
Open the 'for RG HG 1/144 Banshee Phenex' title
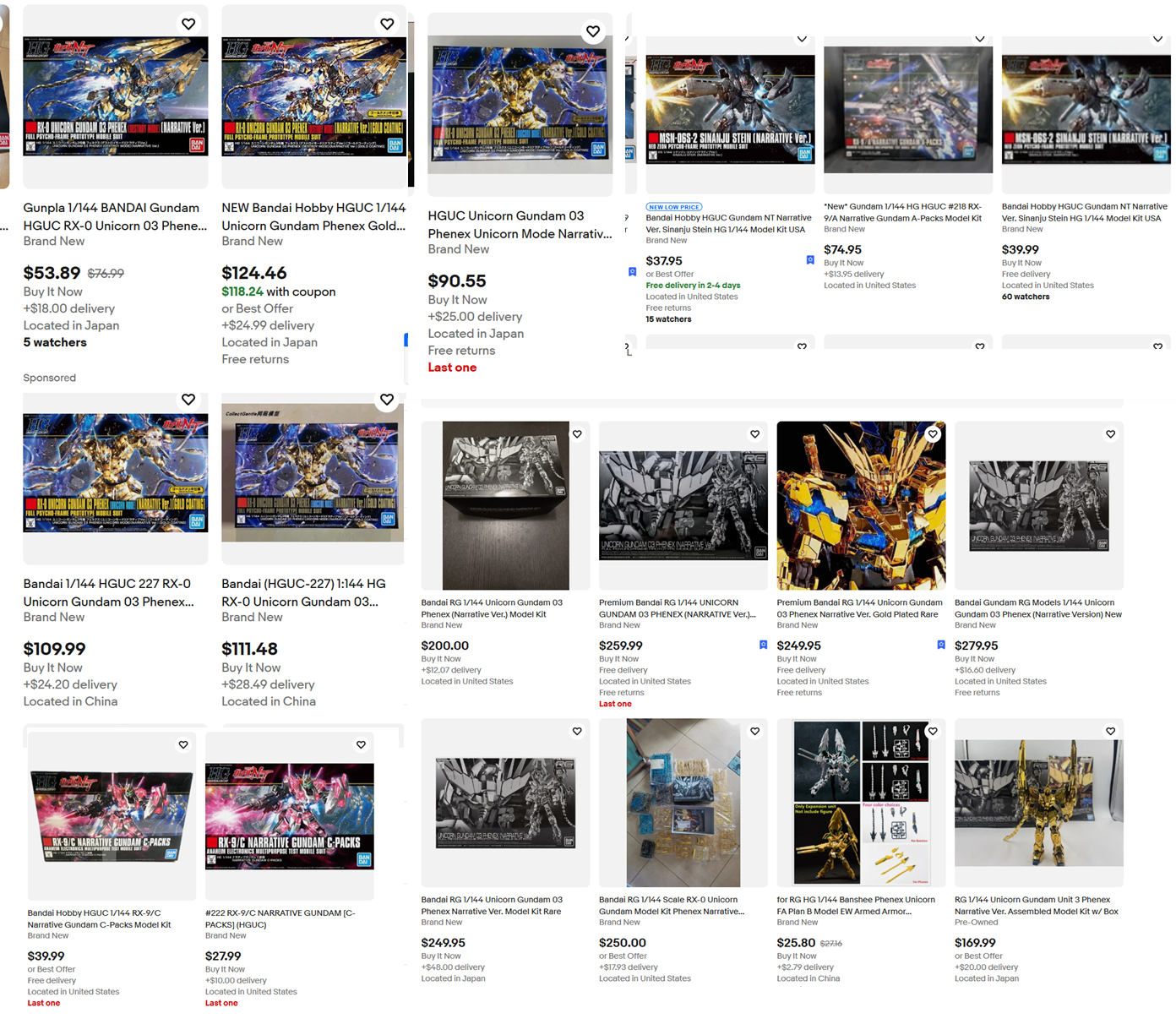coord(856,905)
